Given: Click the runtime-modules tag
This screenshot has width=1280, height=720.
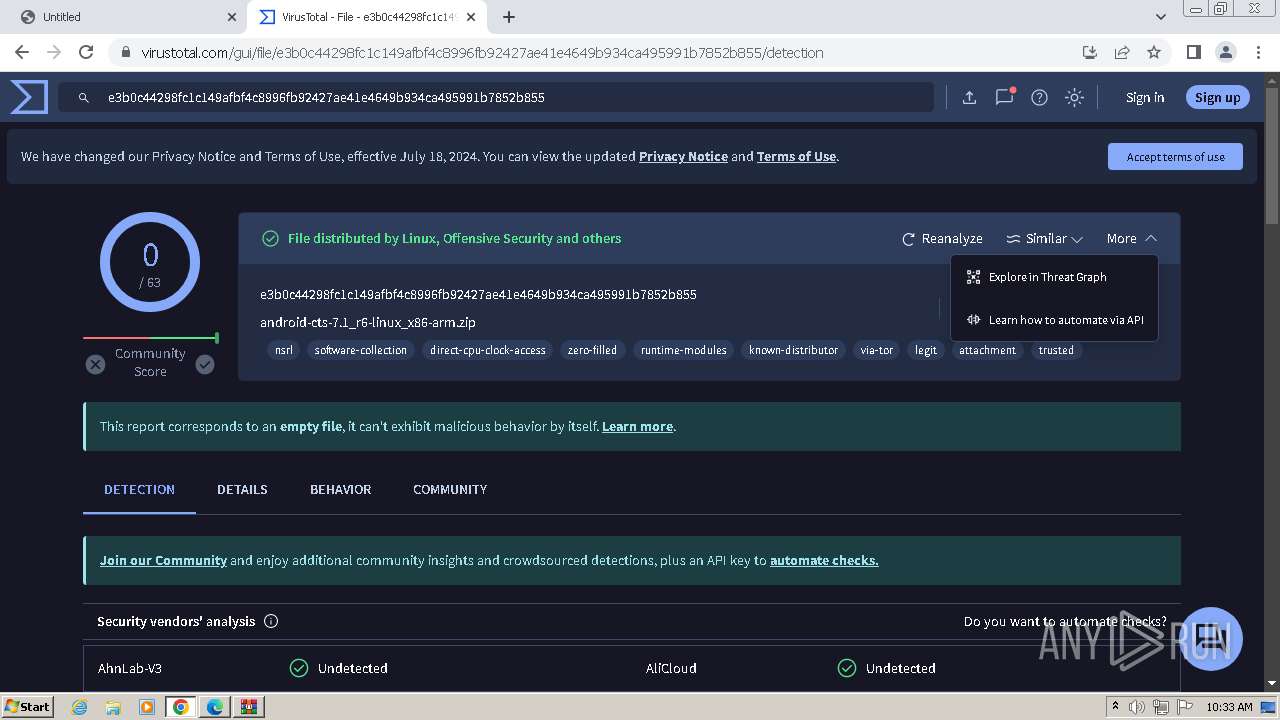Looking at the screenshot, I should click(684, 350).
